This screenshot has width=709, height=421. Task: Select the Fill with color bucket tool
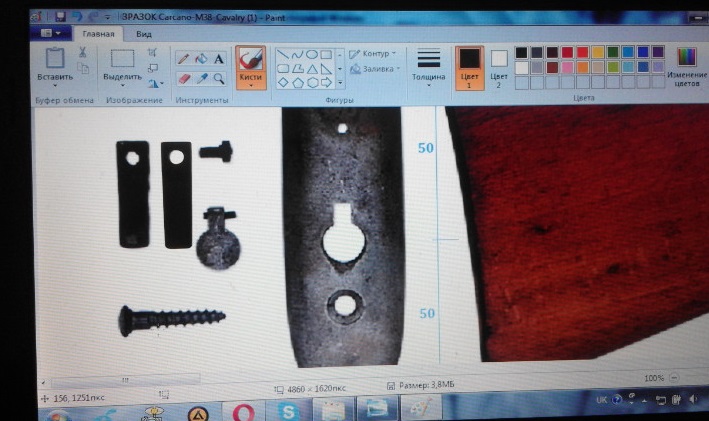(x=201, y=58)
